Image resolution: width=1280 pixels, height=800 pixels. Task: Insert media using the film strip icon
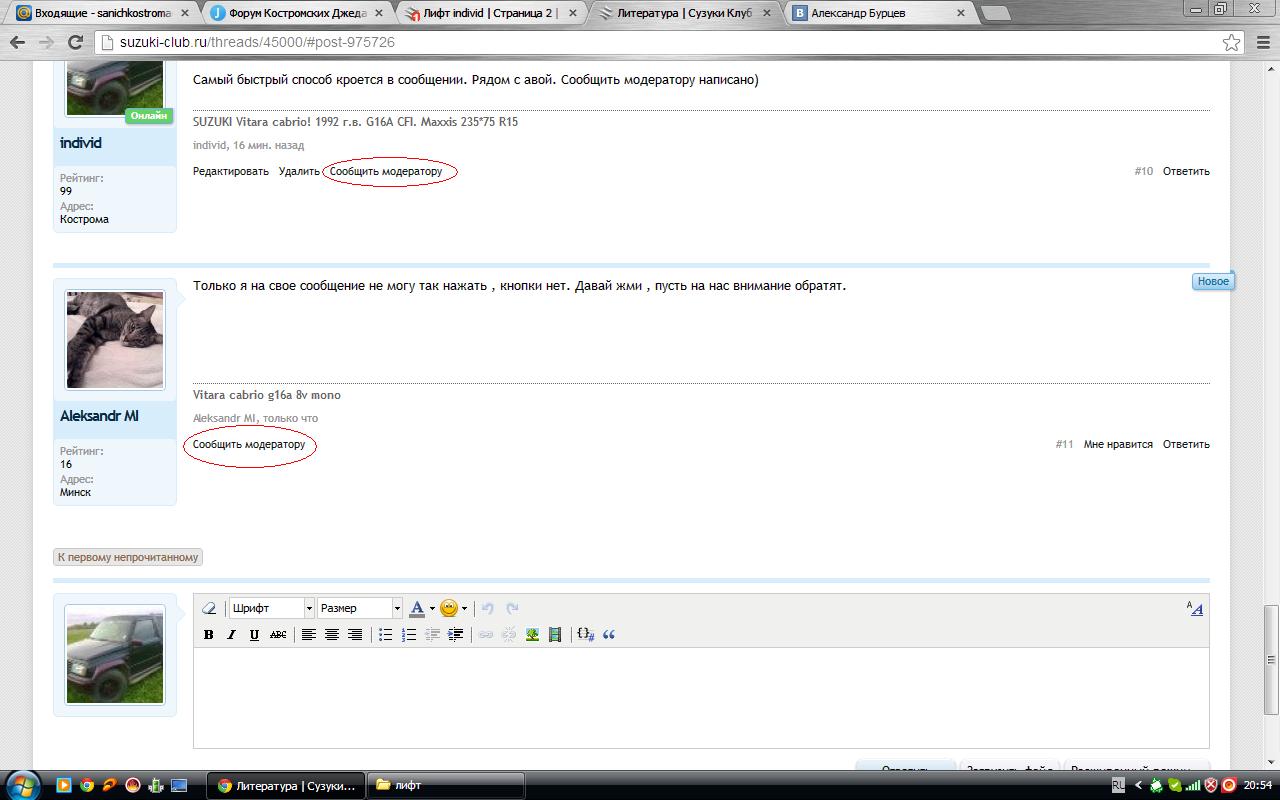point(555,634)
